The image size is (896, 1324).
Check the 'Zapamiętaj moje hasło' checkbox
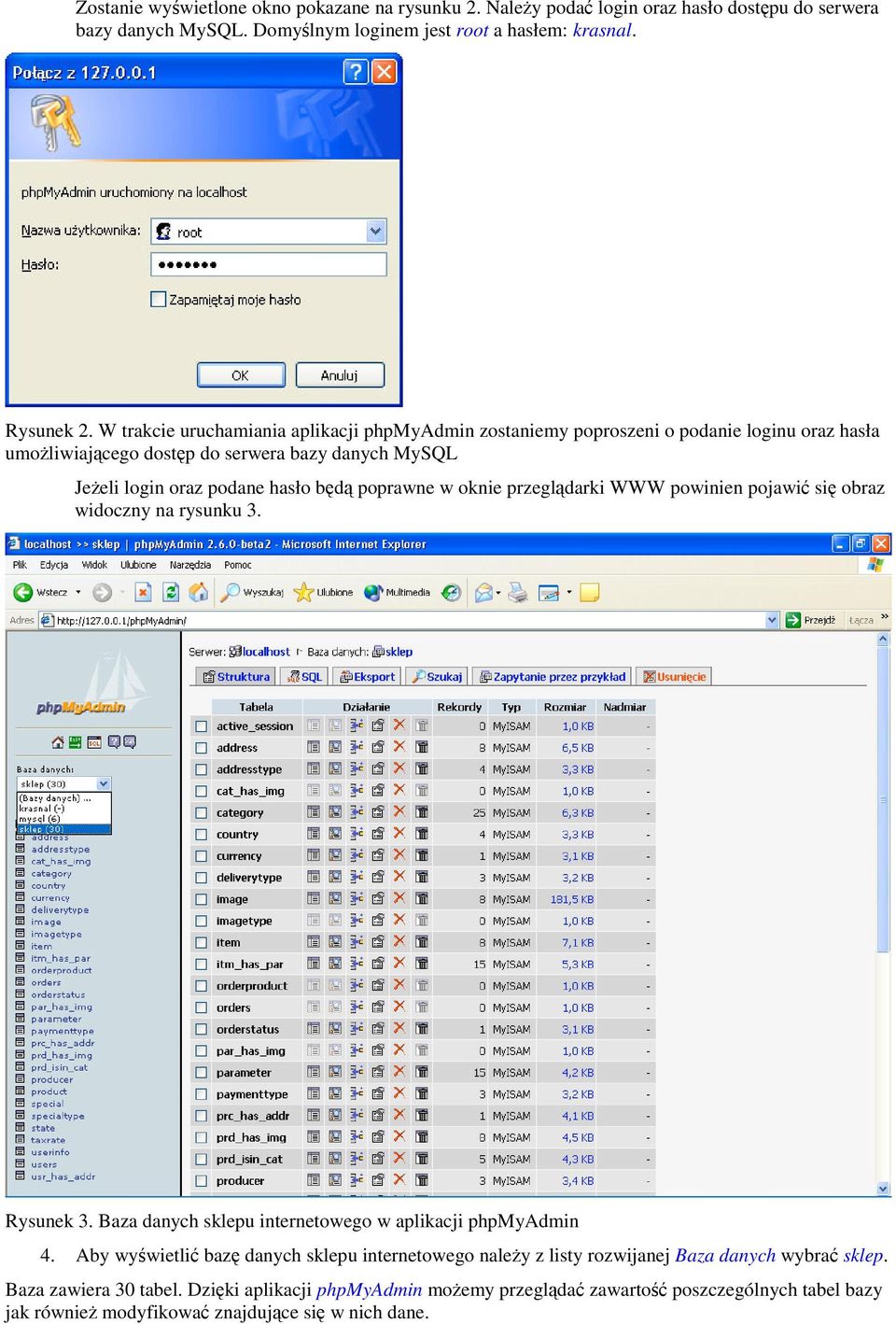pos(159,299)
